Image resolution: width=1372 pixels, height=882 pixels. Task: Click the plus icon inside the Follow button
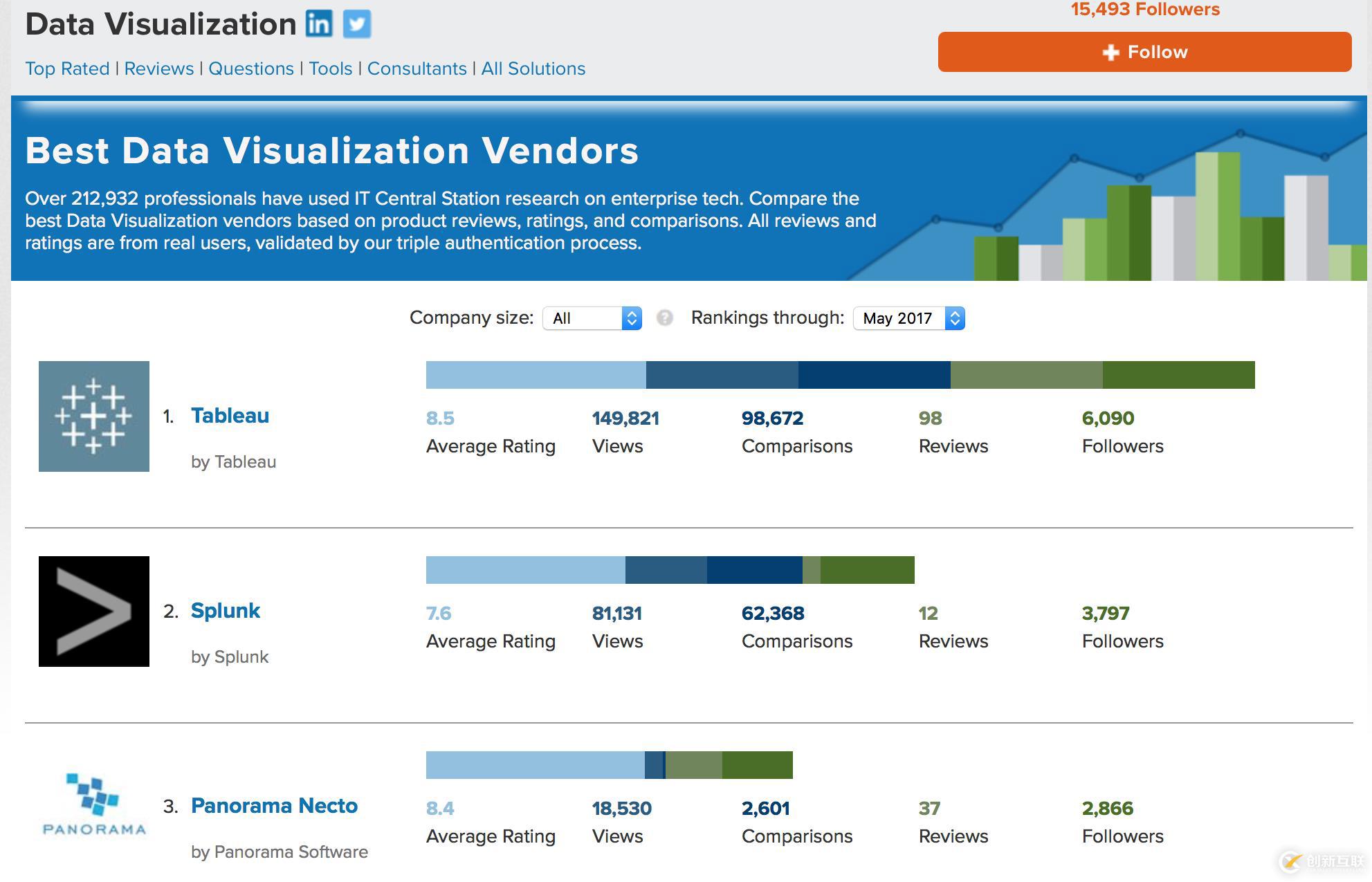click(1111, 51)
